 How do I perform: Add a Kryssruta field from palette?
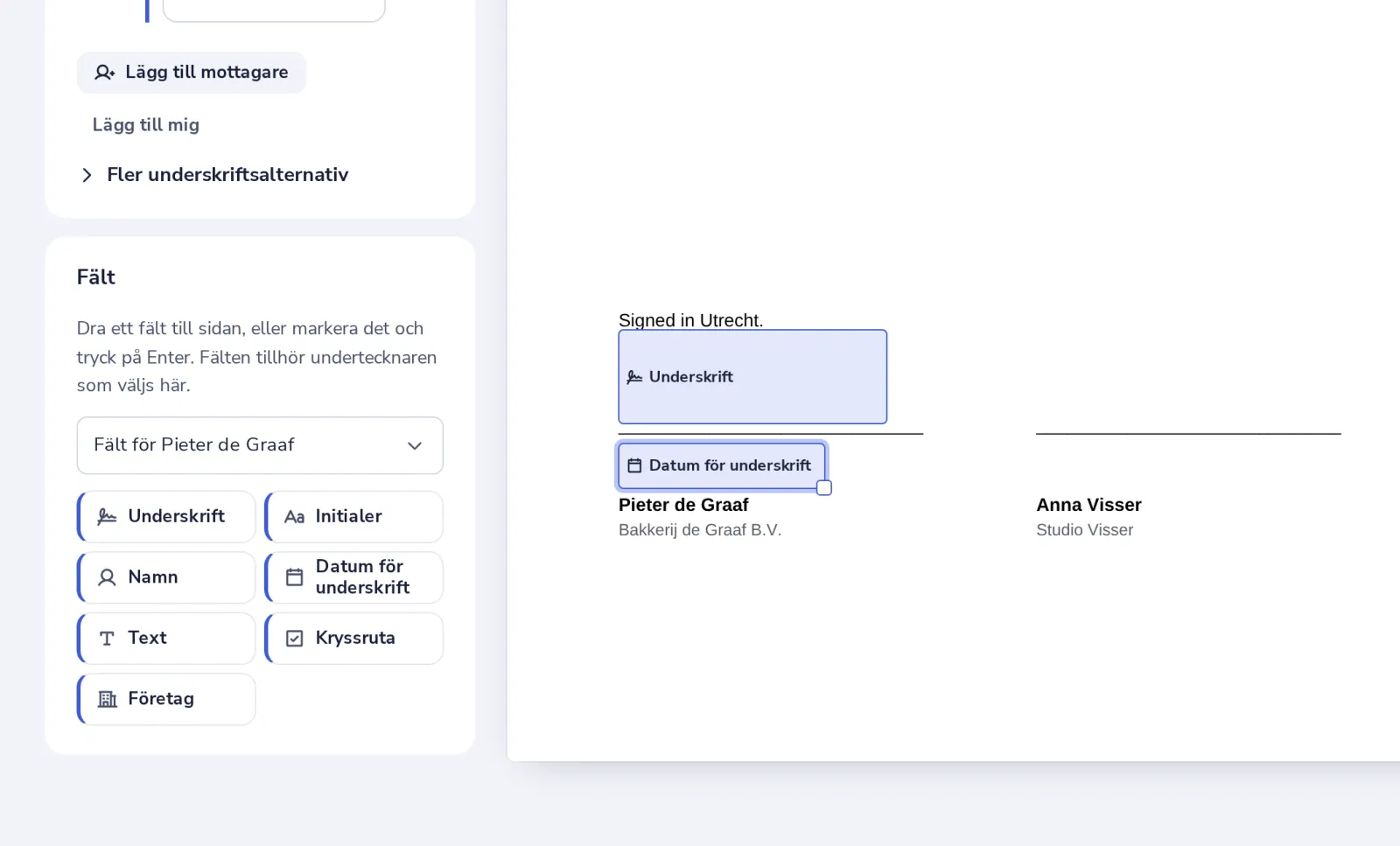coord(353,638)
